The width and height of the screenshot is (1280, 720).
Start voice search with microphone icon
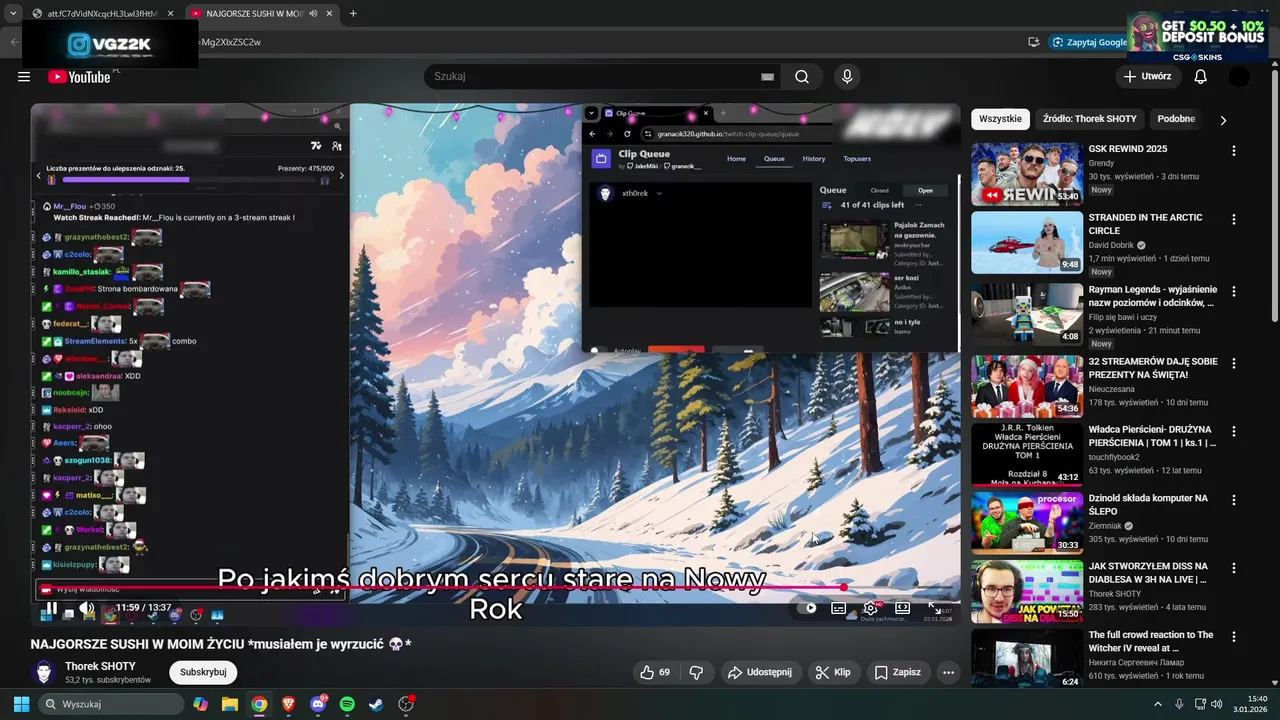[x=847, y=77]
